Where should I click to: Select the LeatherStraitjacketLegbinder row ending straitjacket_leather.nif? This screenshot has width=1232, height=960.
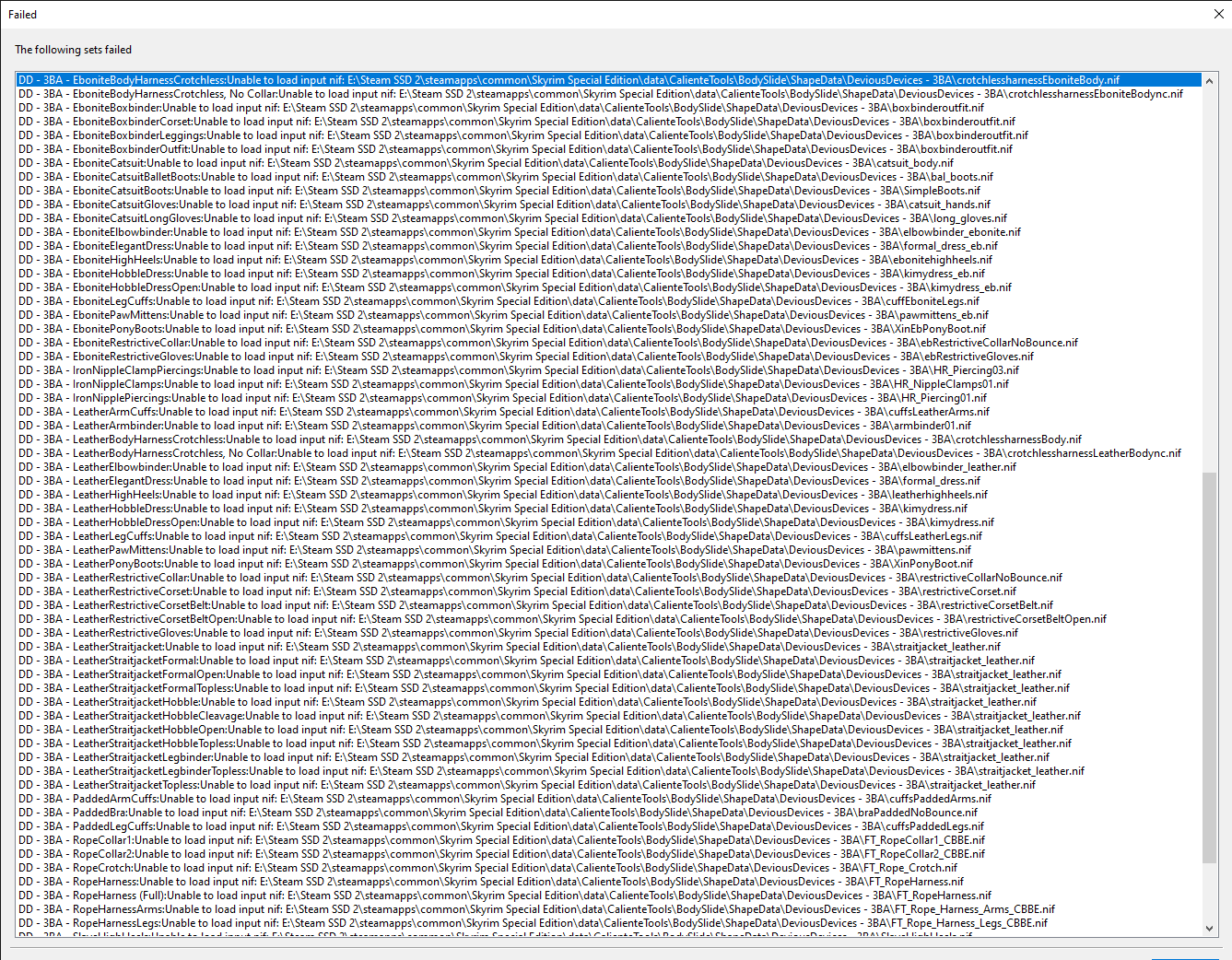[x=609, y=757]
